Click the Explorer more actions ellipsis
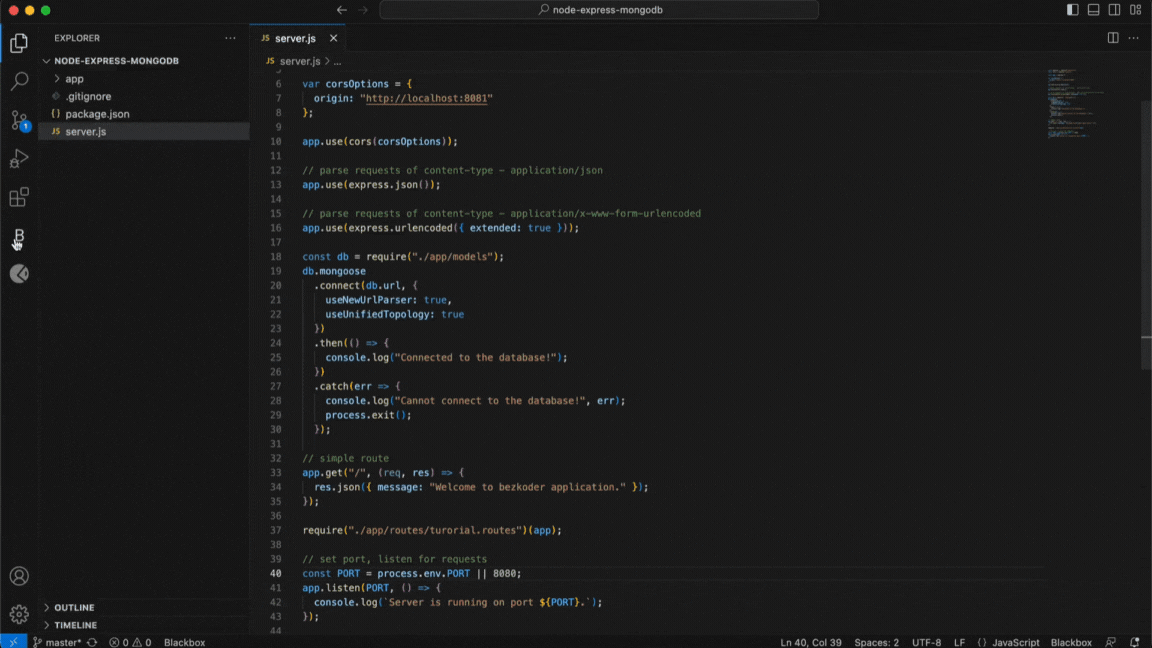 230,38
